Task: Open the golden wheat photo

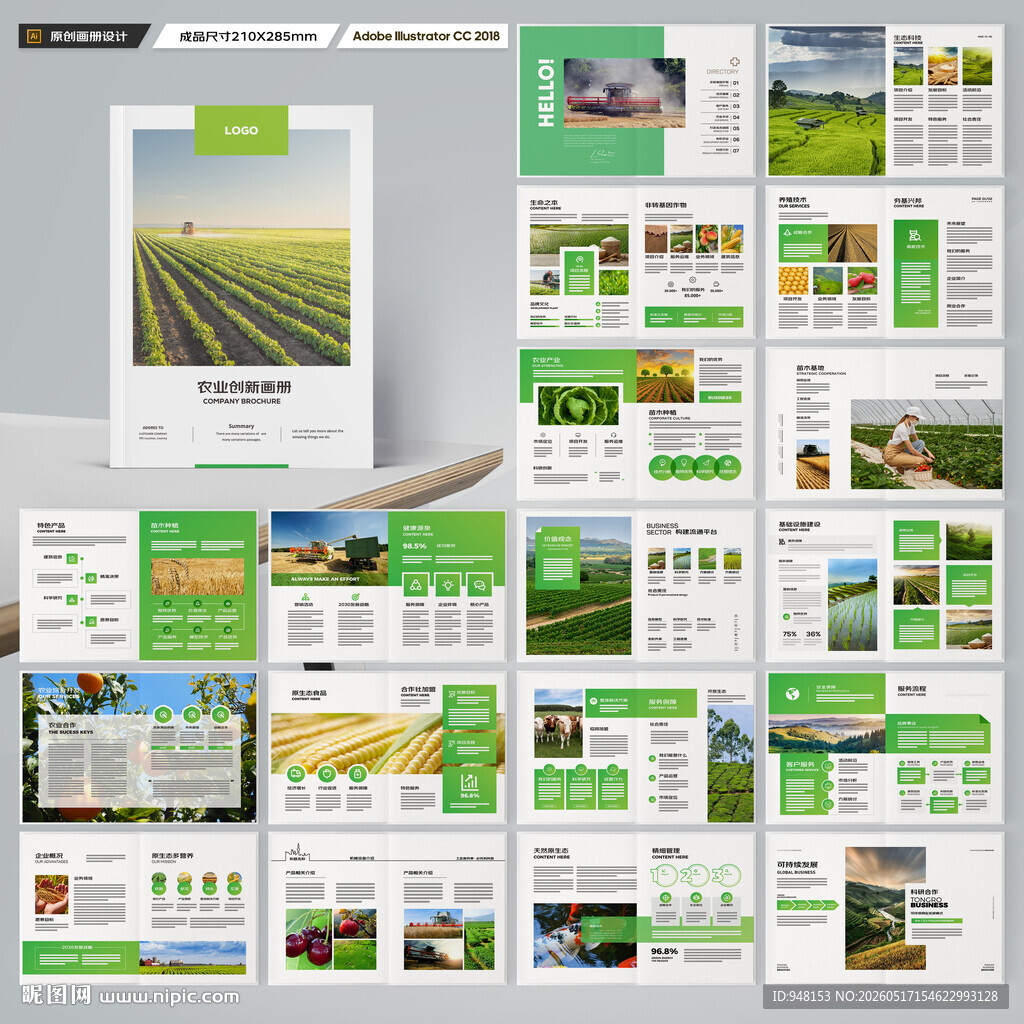Action: point(197,576)
